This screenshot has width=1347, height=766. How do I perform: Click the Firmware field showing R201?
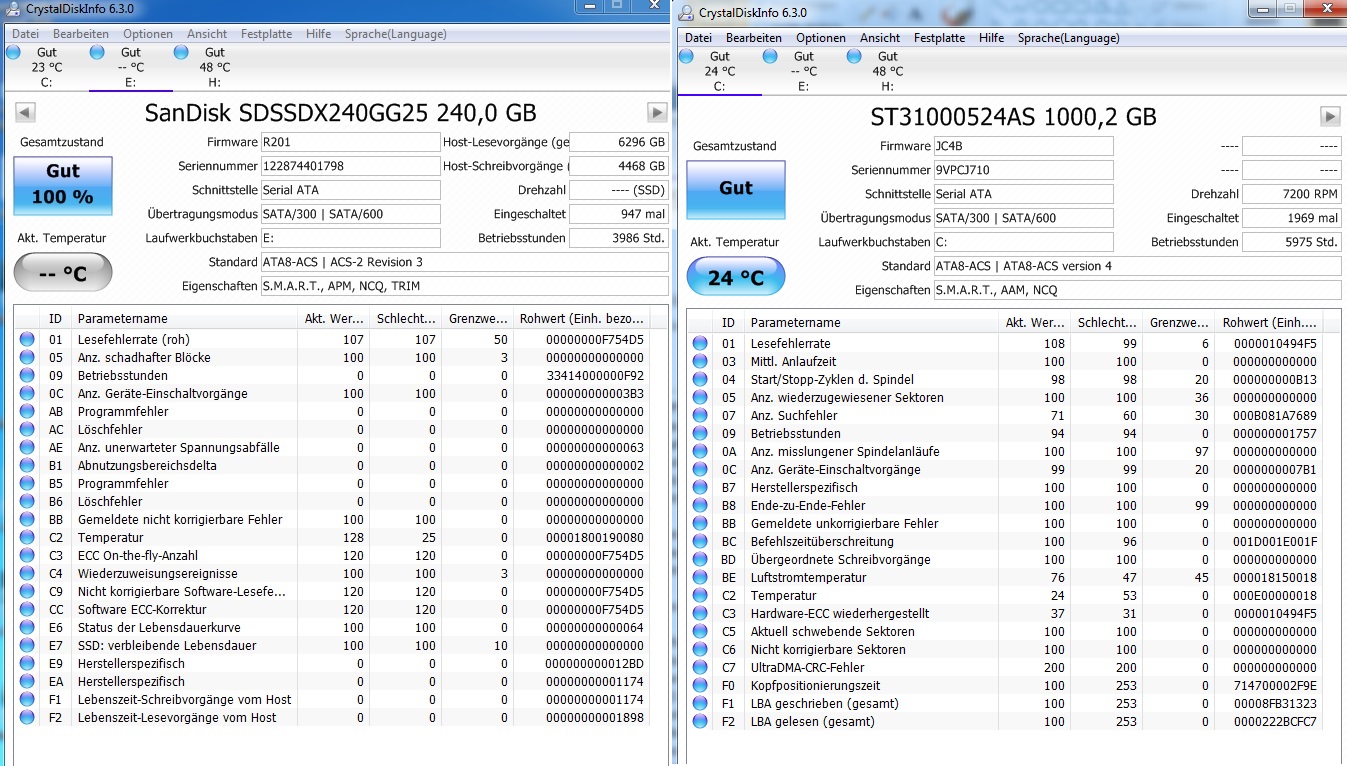pos(350,142)
